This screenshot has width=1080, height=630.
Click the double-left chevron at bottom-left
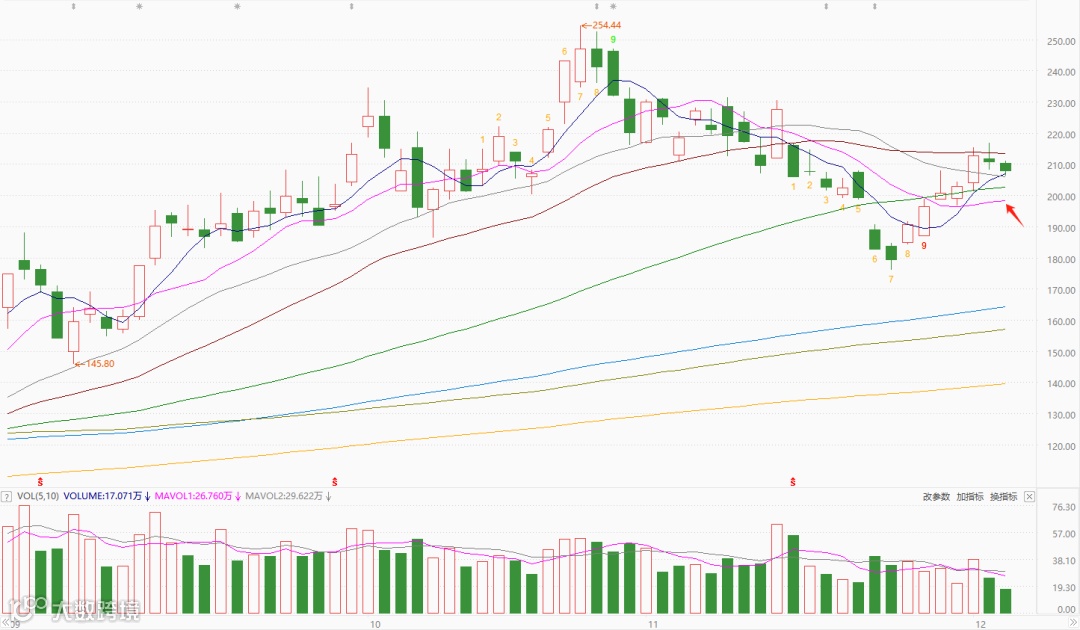coord(6,624)
